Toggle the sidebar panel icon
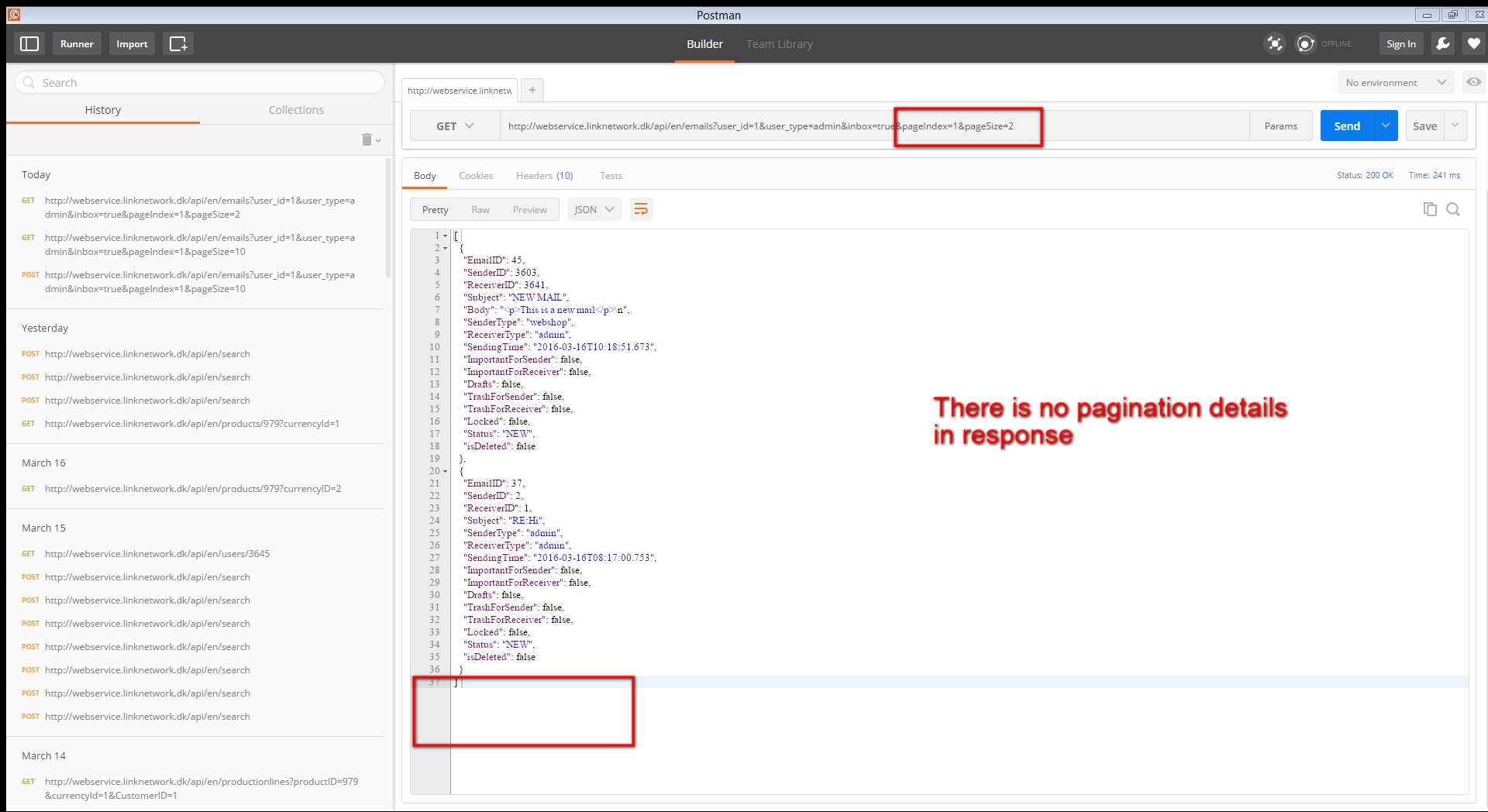Viewport: 1488px width, 812px height. [x=29, y=44]
